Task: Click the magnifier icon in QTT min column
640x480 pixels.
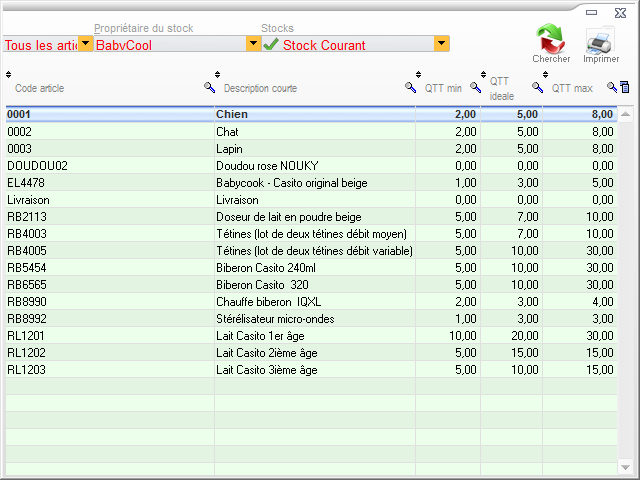Action: point(475,88)
